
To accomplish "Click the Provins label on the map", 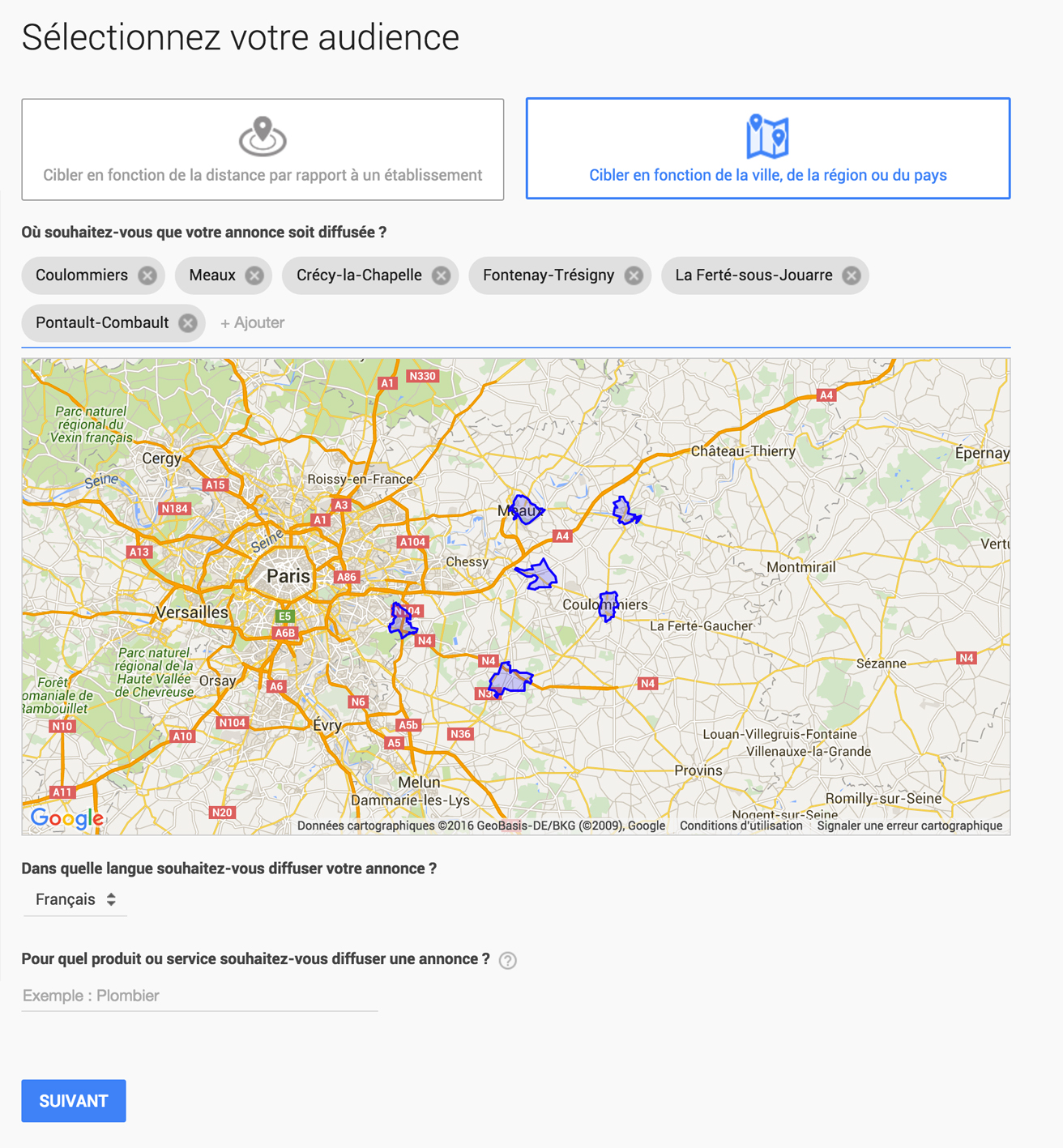I will point(698,770).
